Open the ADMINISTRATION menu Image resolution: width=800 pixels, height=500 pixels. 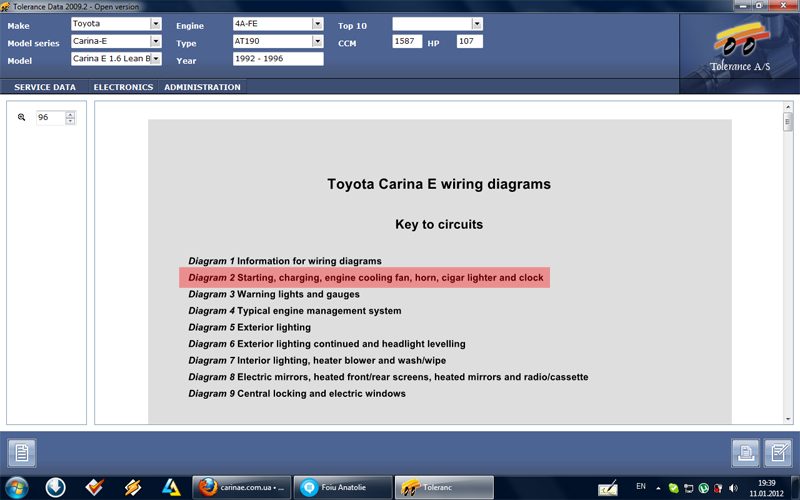point(202,87)
